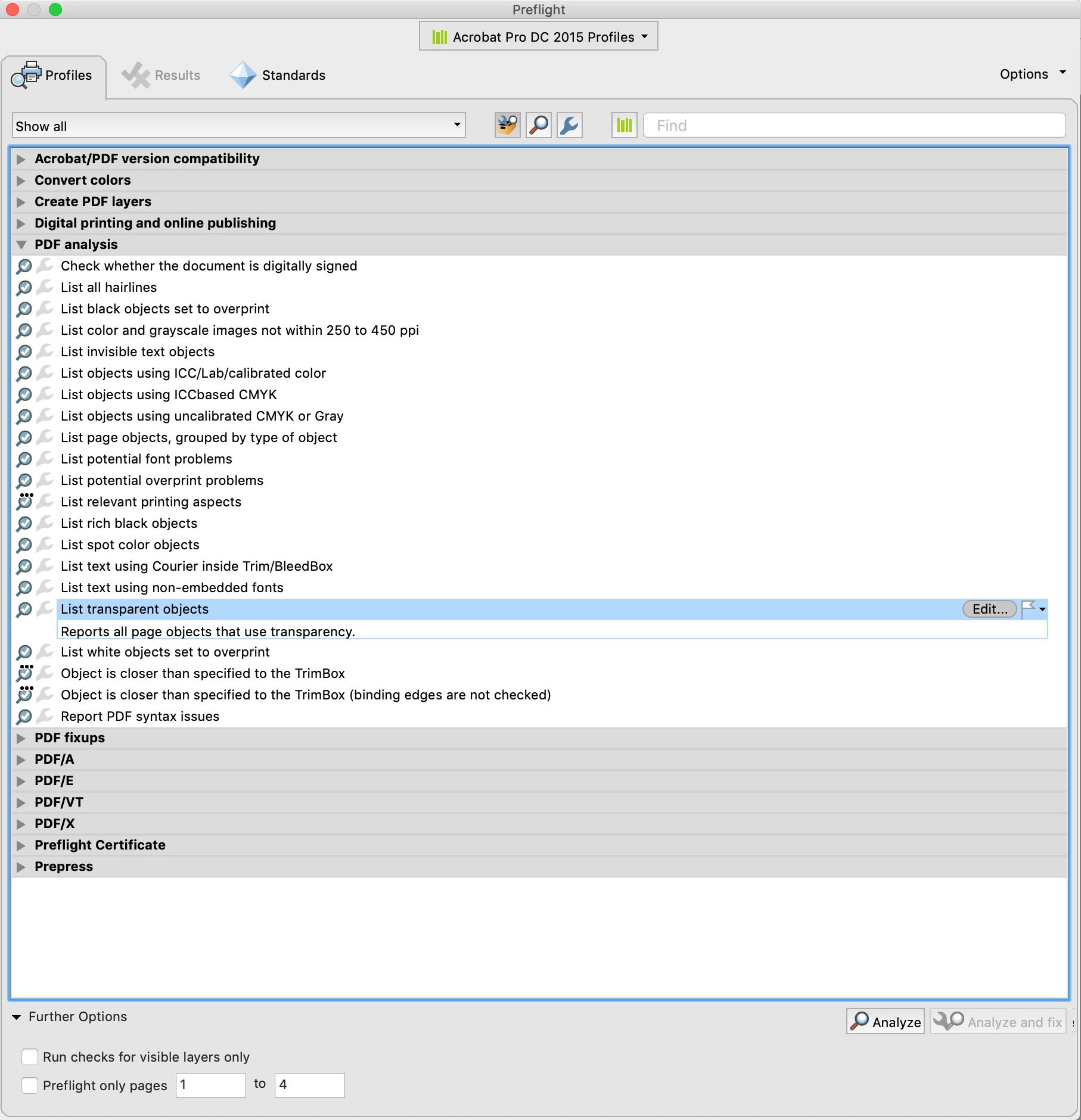Image resolution: width=1081 pixels, height=1120 pixels.
Task: Expand the Prepress group
Action: click(21, 867)
